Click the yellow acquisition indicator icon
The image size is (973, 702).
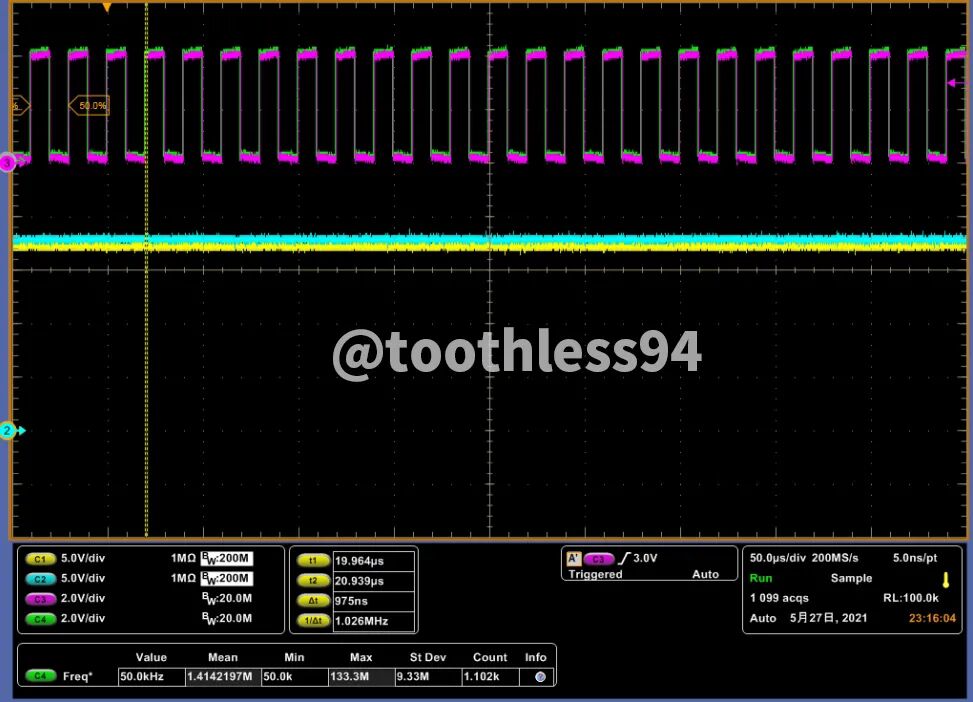[946, 580]
